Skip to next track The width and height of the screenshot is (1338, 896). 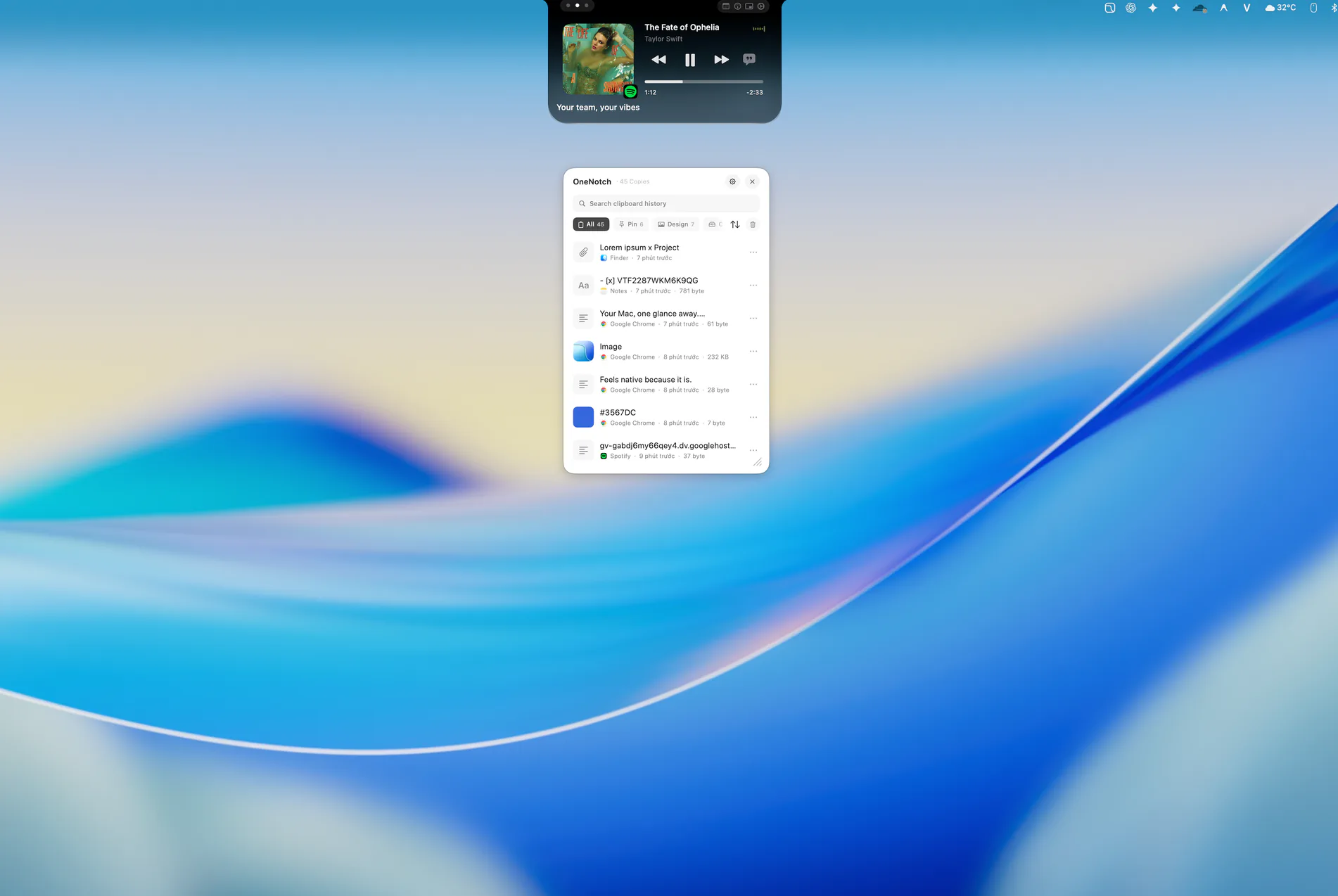(x=721, y=60)
